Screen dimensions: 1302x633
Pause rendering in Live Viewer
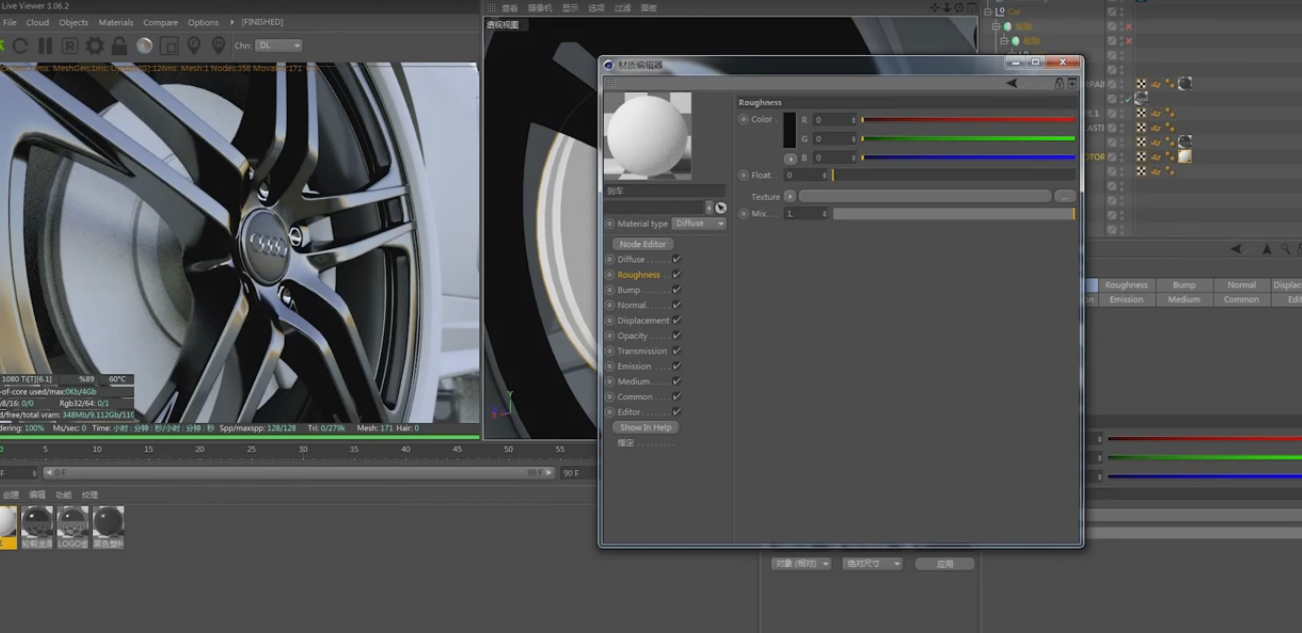[45, 46]
